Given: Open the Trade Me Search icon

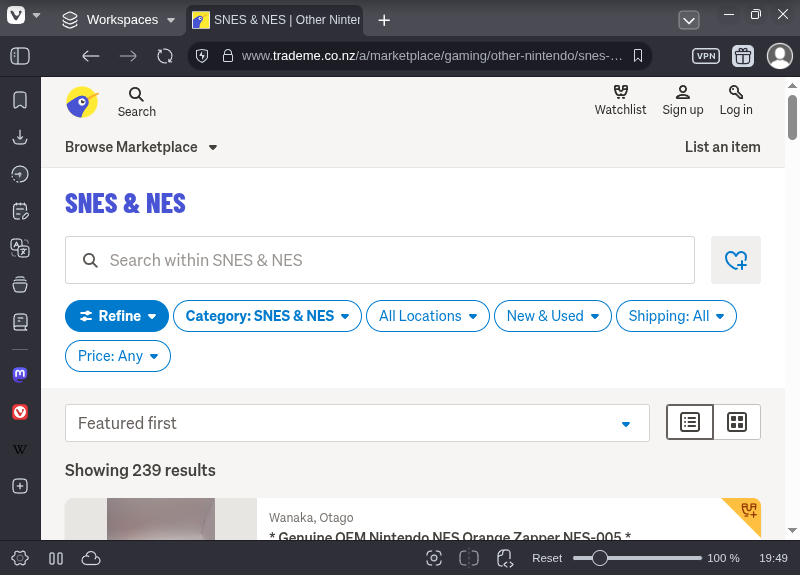Looking at the screenshot, I should point(136,101).
